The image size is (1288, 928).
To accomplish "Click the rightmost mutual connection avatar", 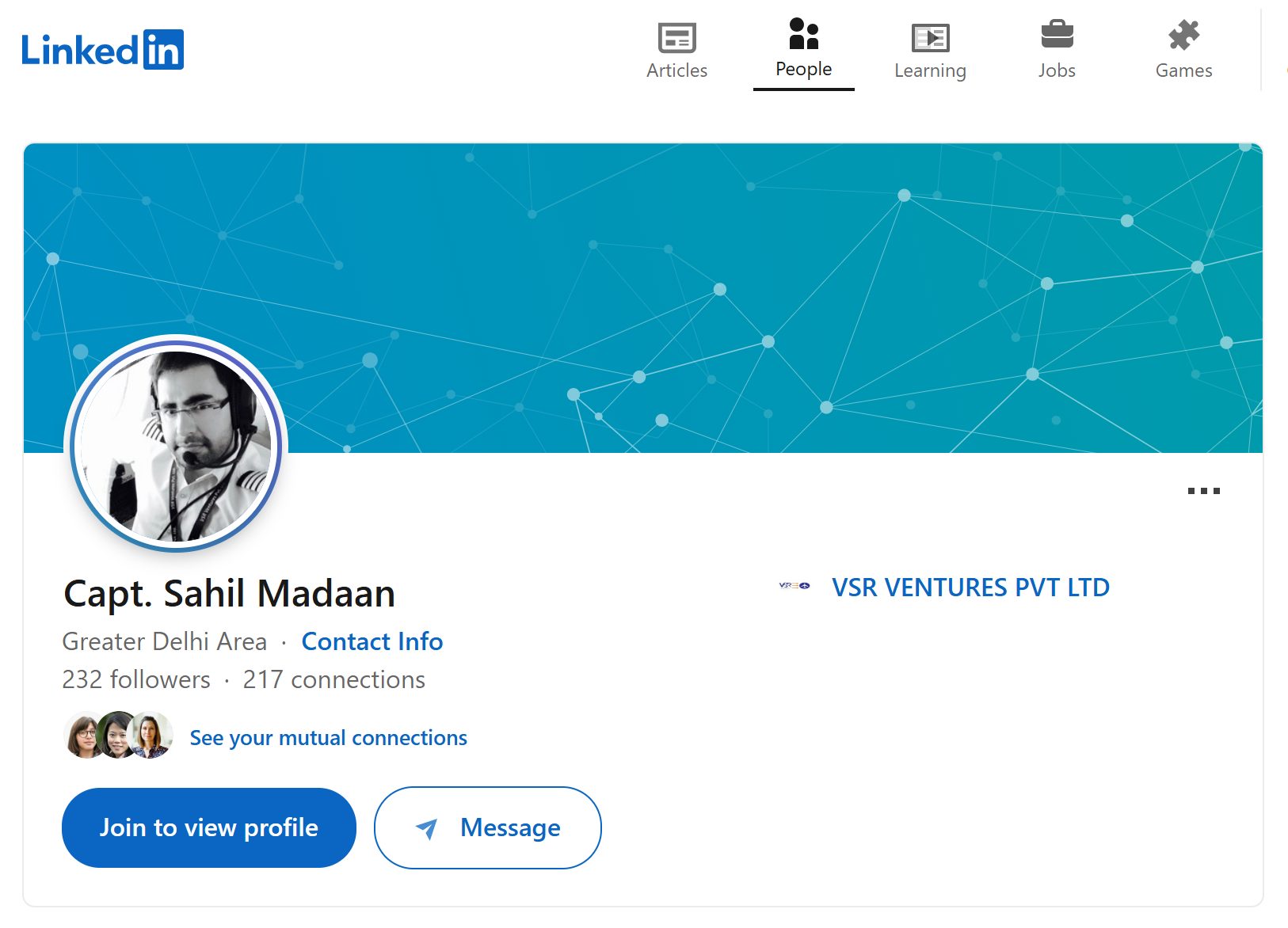I will [152, 736].
